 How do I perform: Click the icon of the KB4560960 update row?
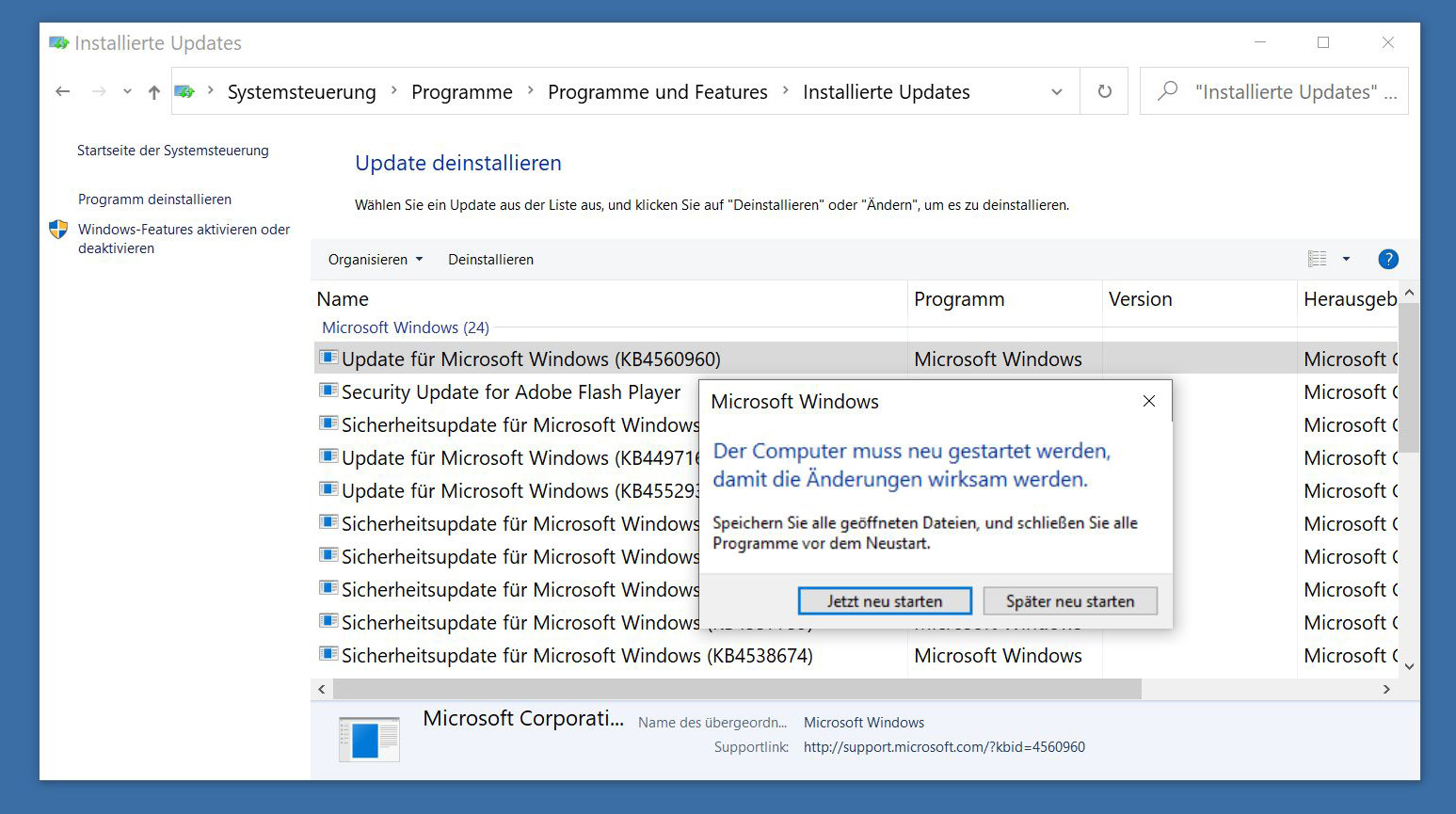pyautogui.click(x=328, y=358)
